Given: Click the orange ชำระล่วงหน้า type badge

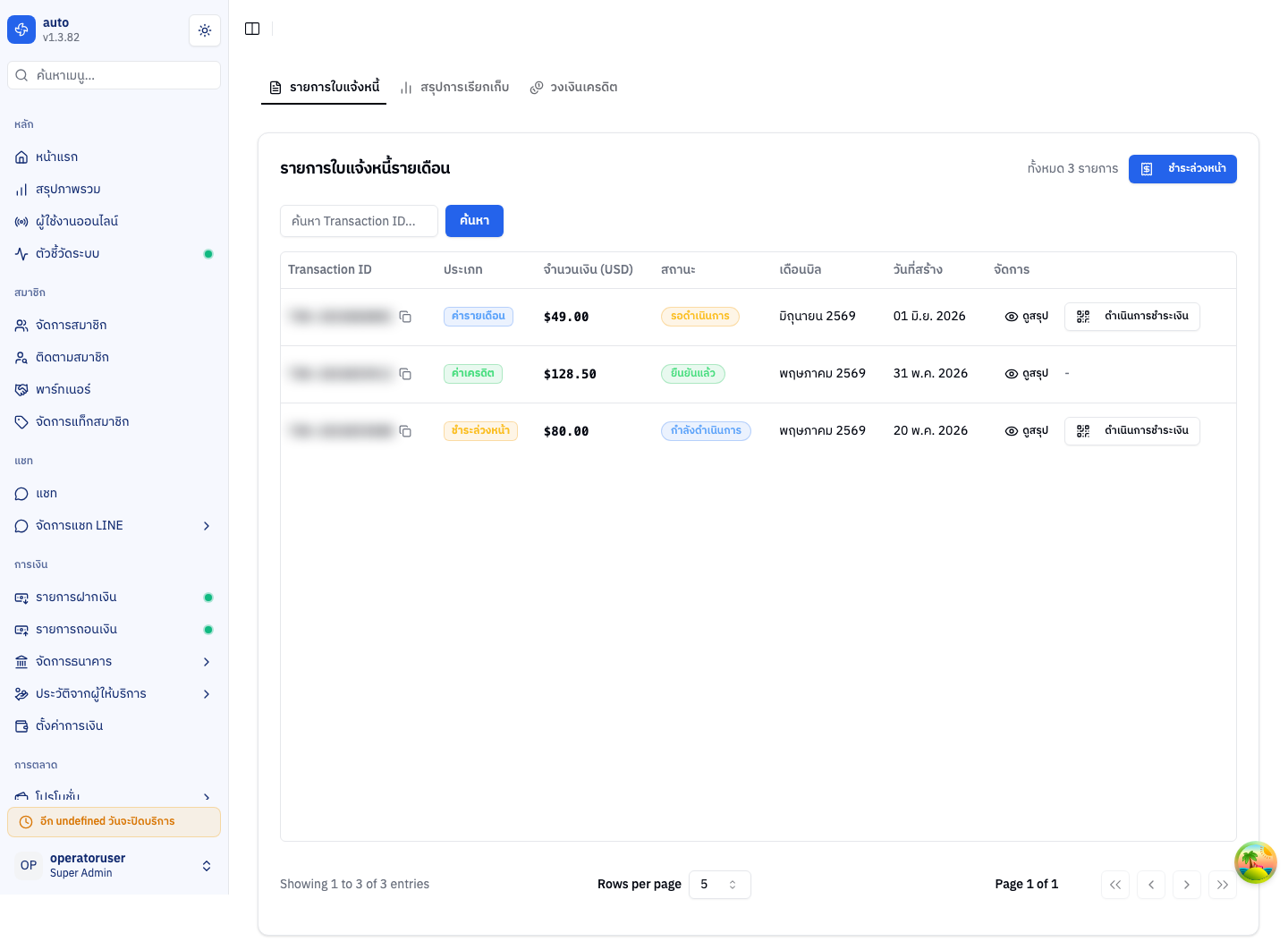Looking at the screenshot, I should pyautogui.click(x=480, y=431).
